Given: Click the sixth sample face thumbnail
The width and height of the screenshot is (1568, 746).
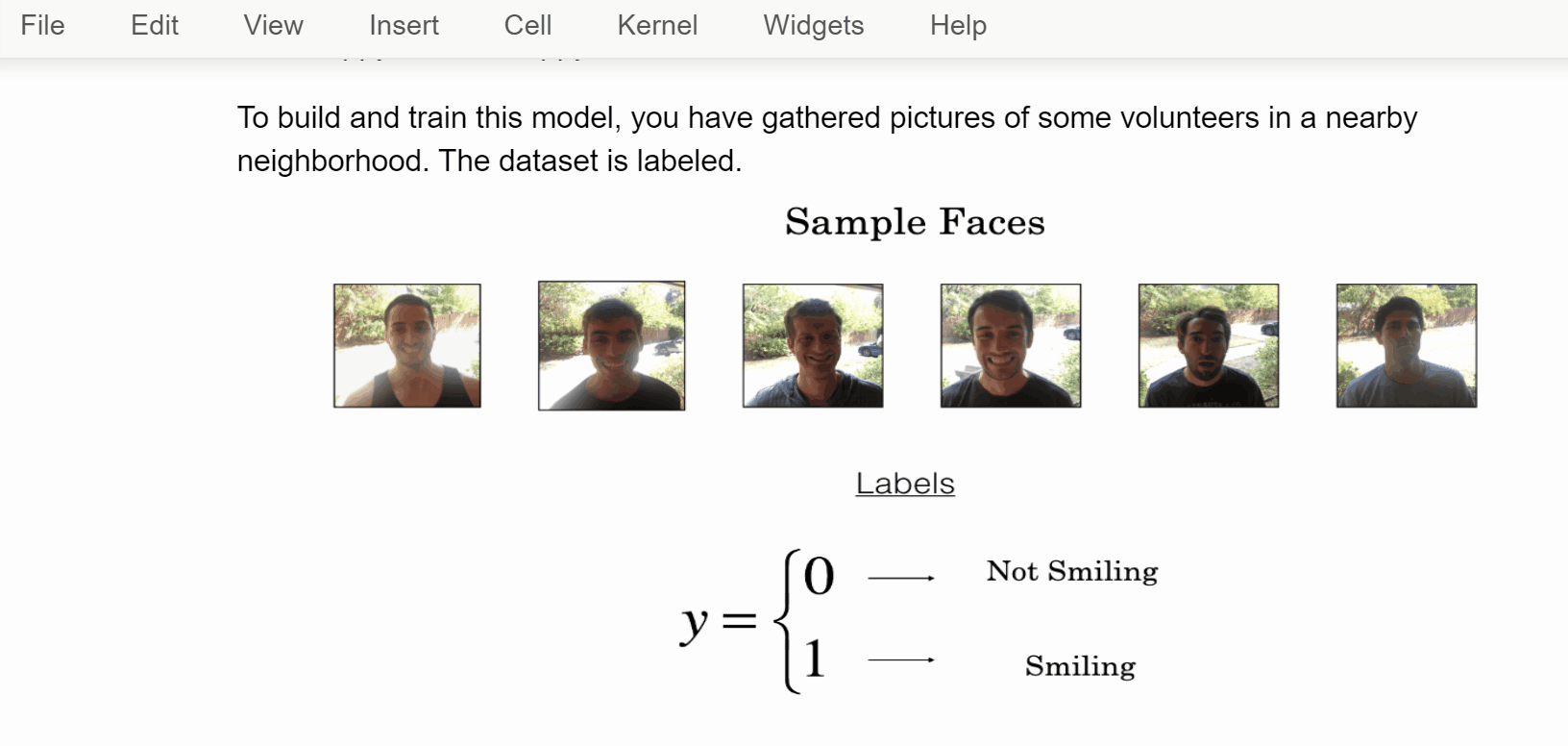Looking at the screenshot, I should (x=1407, y=345).
